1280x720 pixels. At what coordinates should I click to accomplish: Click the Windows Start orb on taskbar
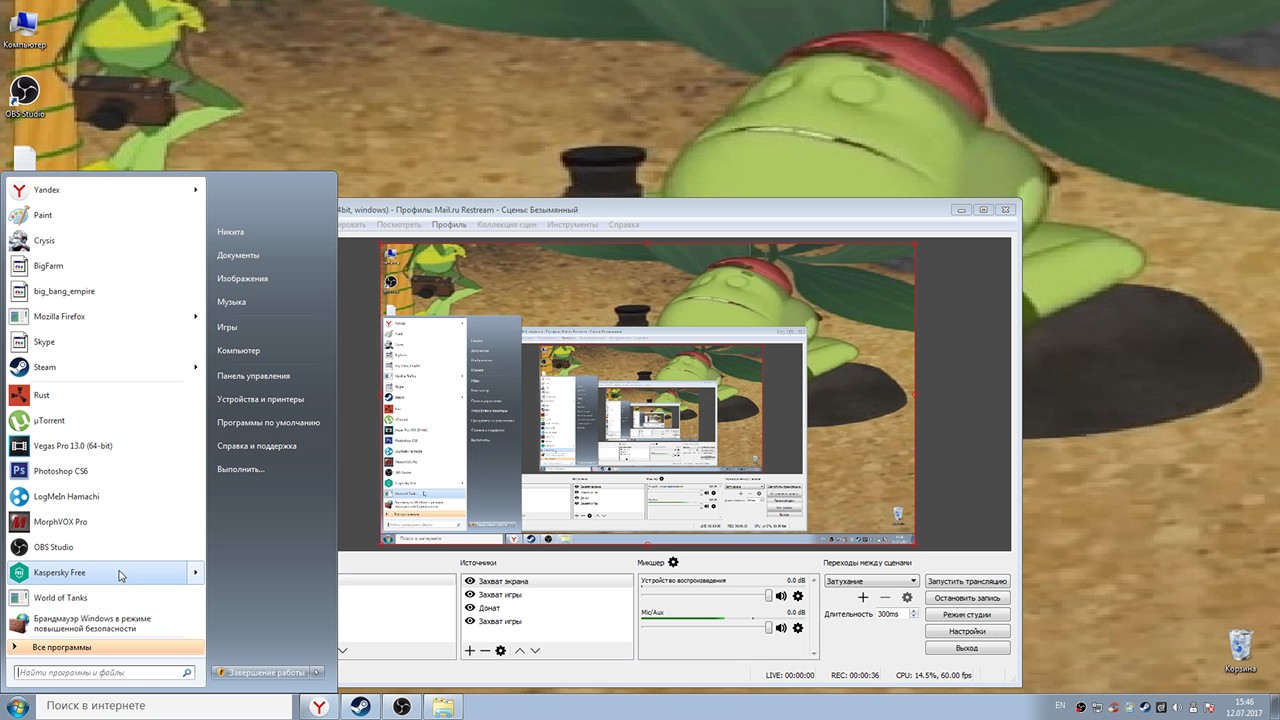tap(17, 706)
